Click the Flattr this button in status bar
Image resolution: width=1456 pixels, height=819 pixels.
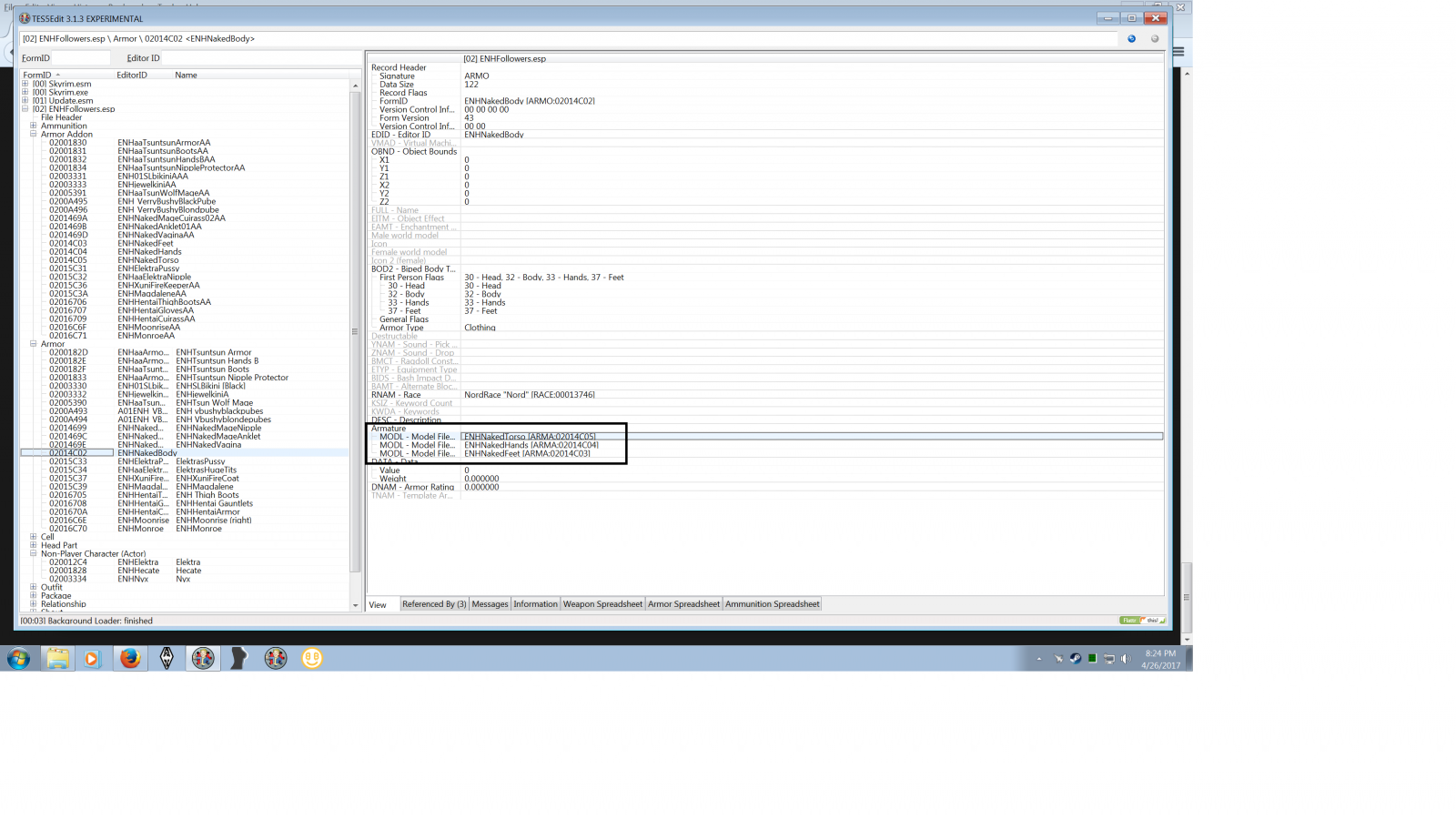[x=1142, y=621]
